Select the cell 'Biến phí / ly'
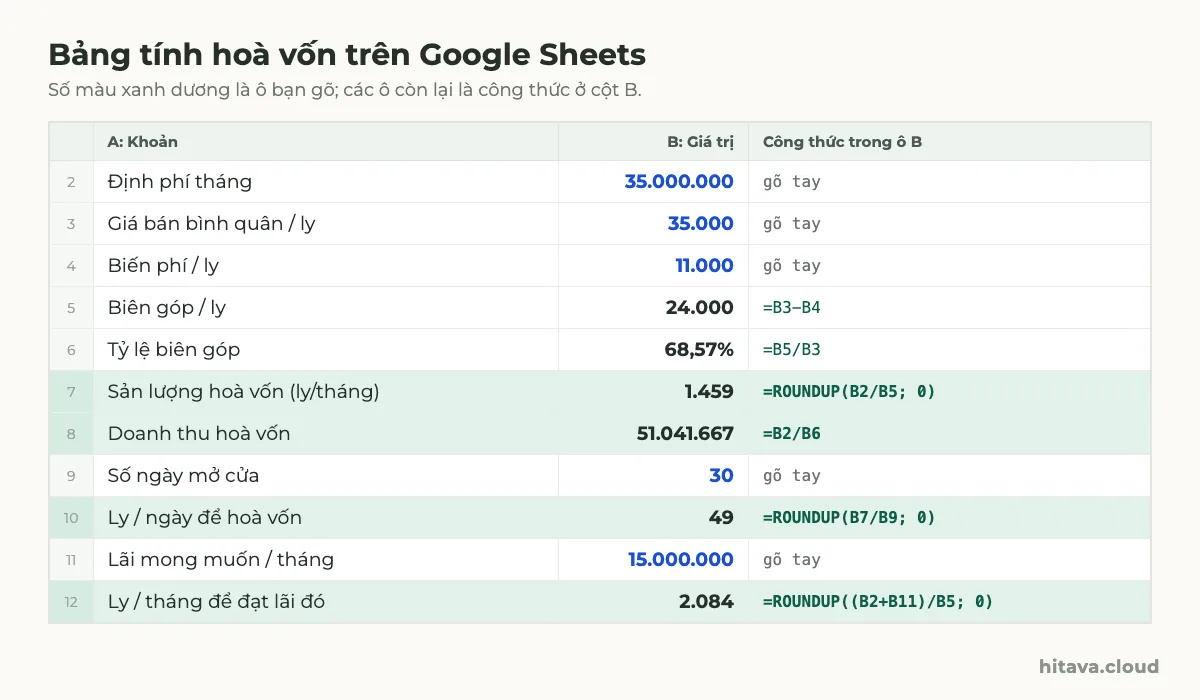Image resolution: width=1200 pixels, height=700 pixels. (326, 266)
